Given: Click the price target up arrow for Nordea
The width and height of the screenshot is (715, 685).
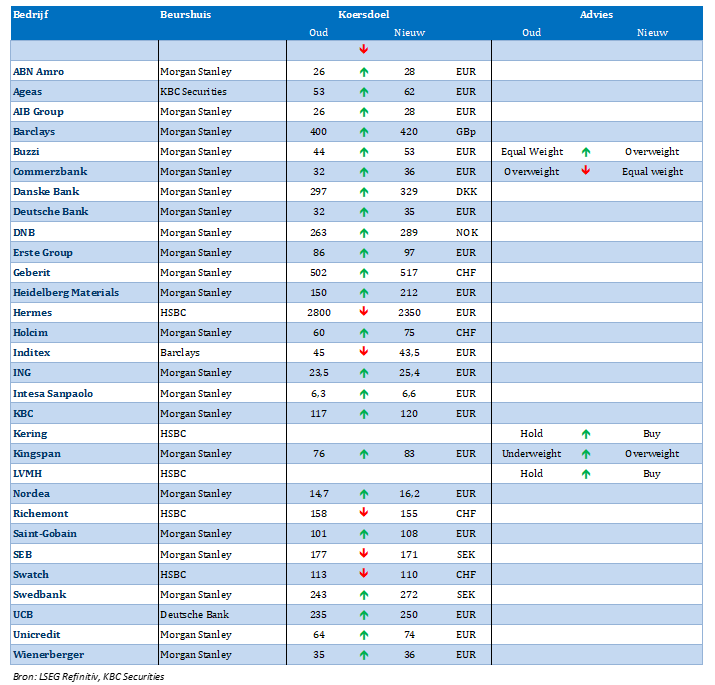Looking at the screenshot, I should point(363,494).
